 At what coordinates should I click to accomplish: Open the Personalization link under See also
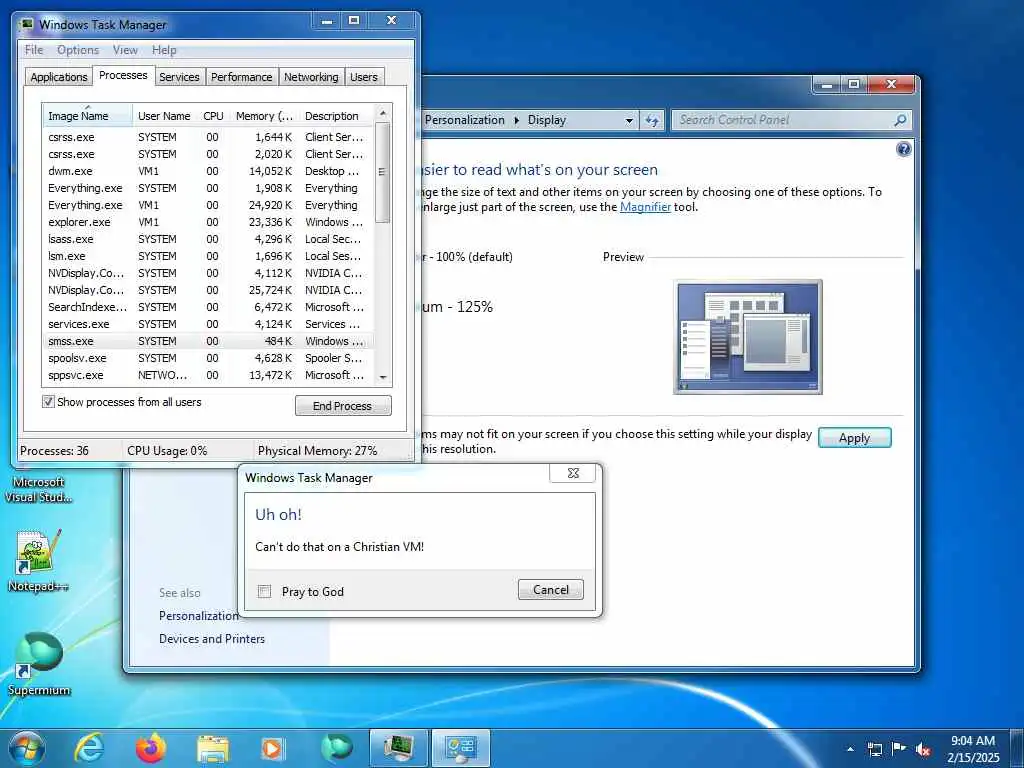coord(199,616)
